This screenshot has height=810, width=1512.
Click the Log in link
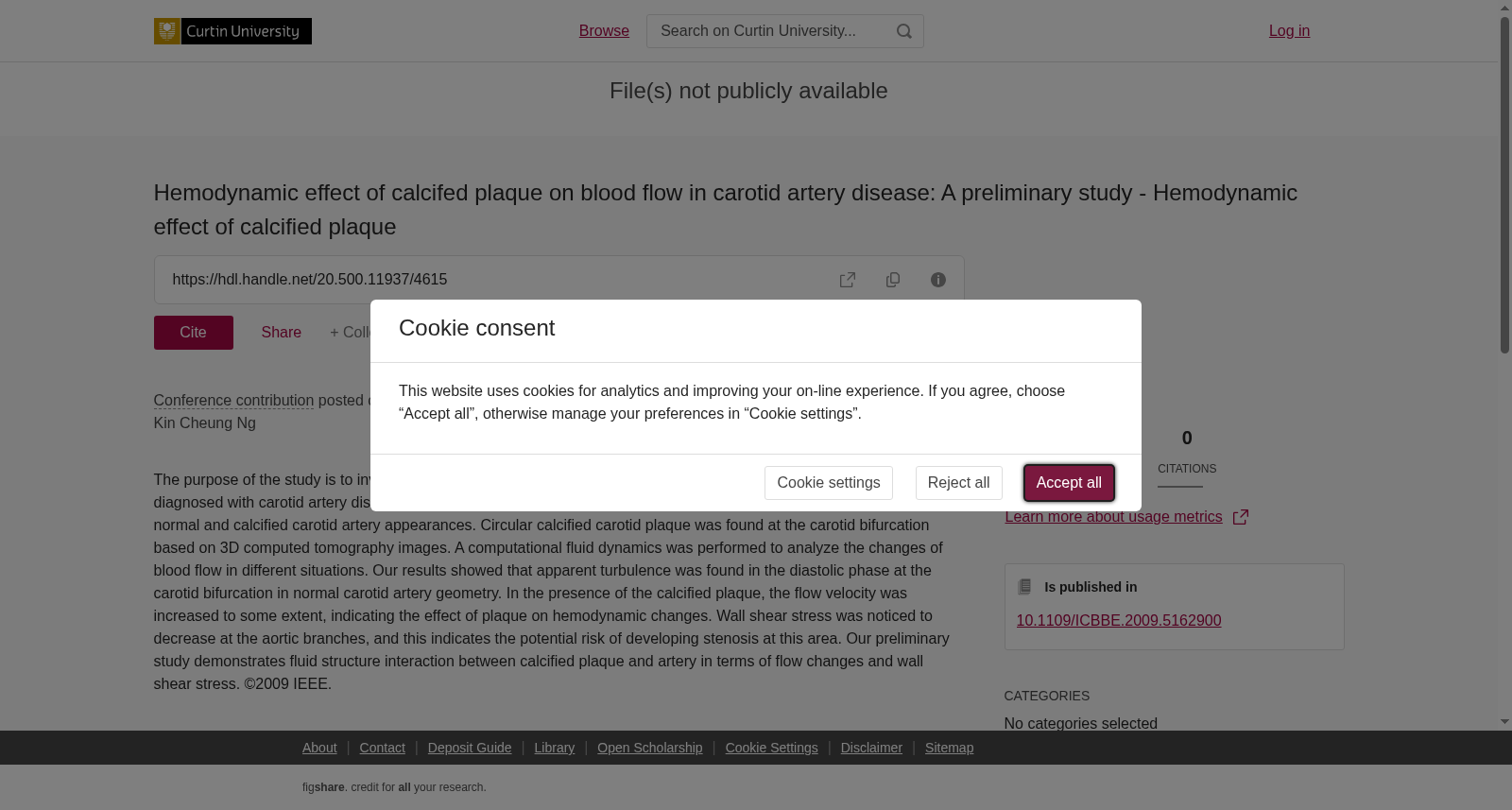click(1289, 31)
